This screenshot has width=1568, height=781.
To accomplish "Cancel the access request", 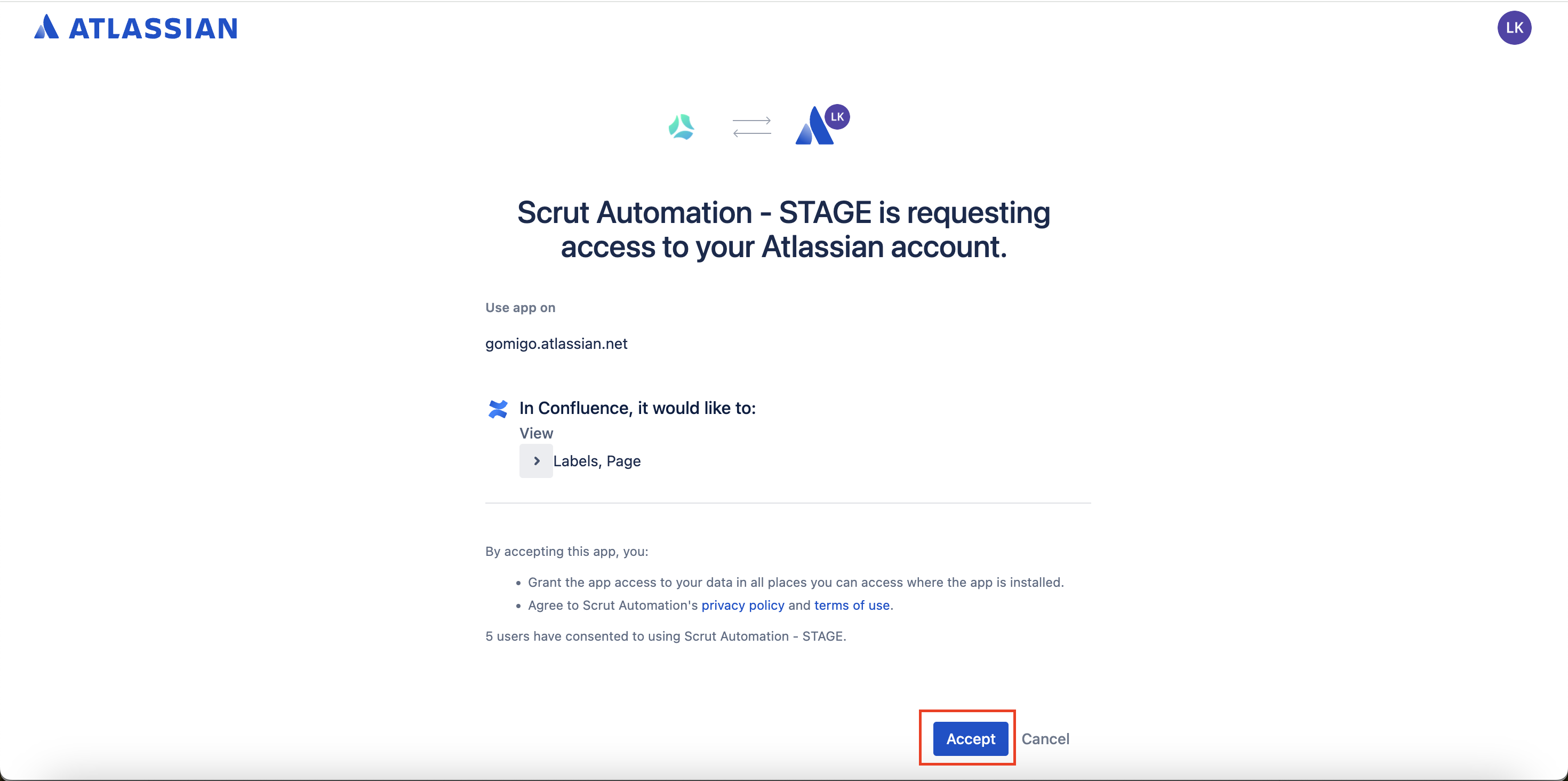I will (1044, 738).
